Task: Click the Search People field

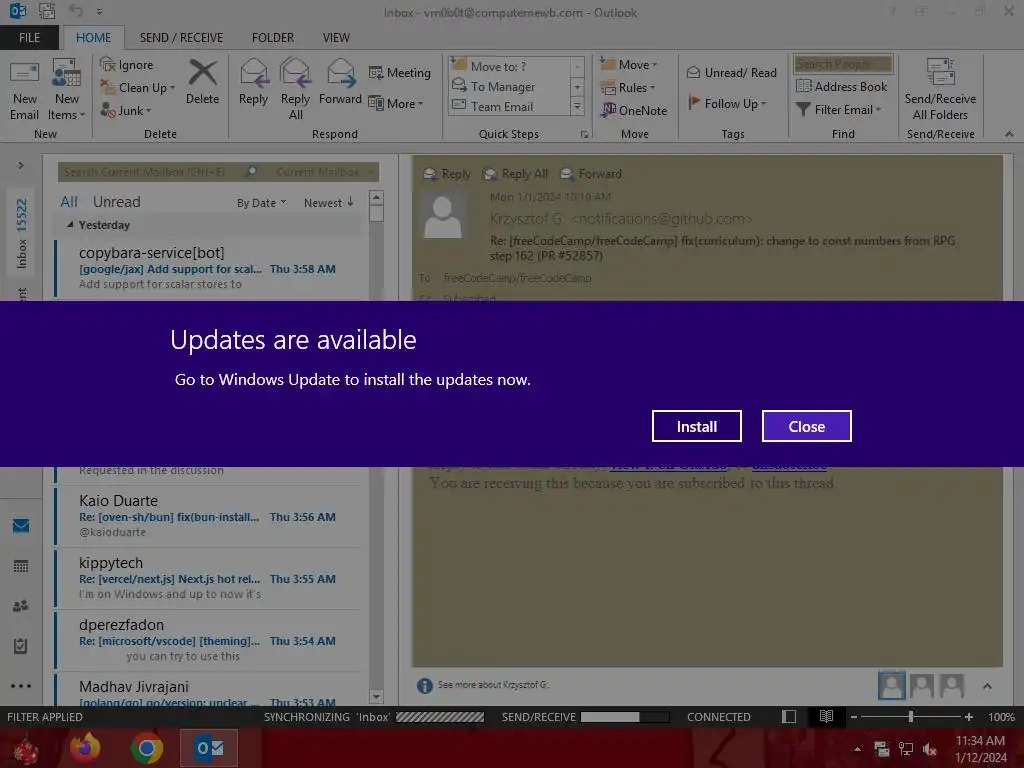Action: pyautogui.click(x=842, y=64)
